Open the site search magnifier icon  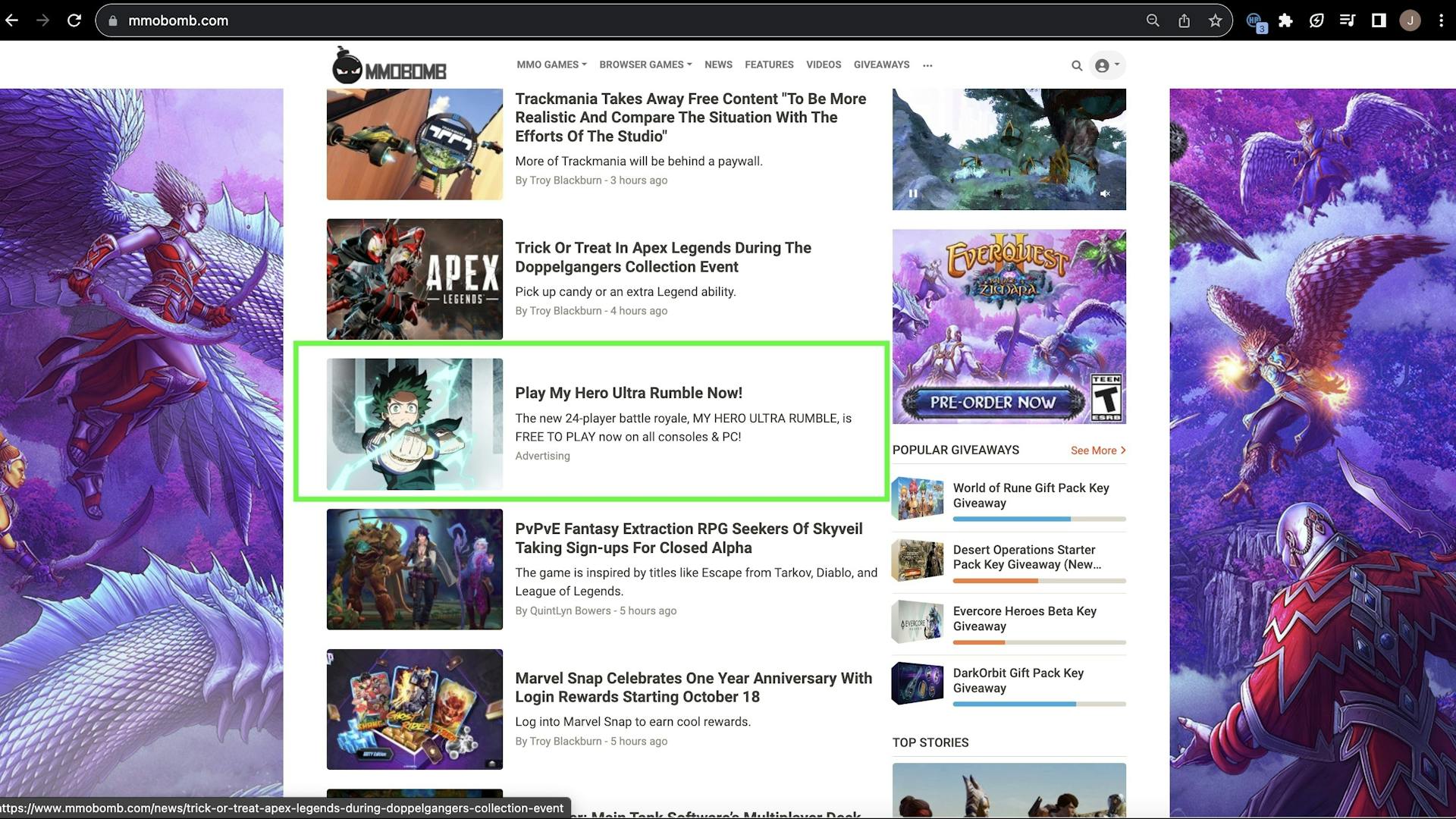tap(1076, 66)
